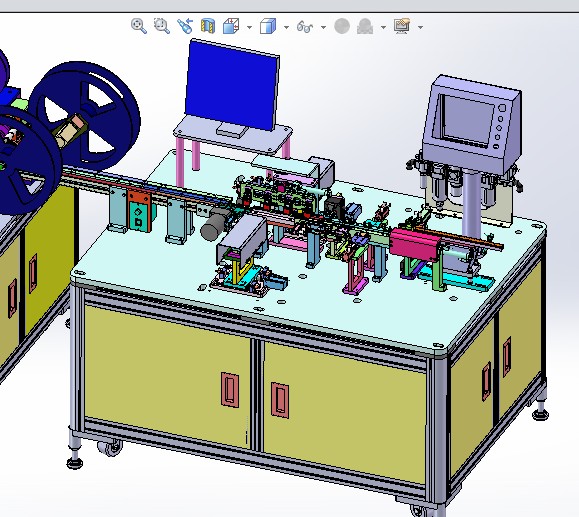Select the Zoom to Area tool
Viewport: 579px width, 517px height.
[162, 26]
